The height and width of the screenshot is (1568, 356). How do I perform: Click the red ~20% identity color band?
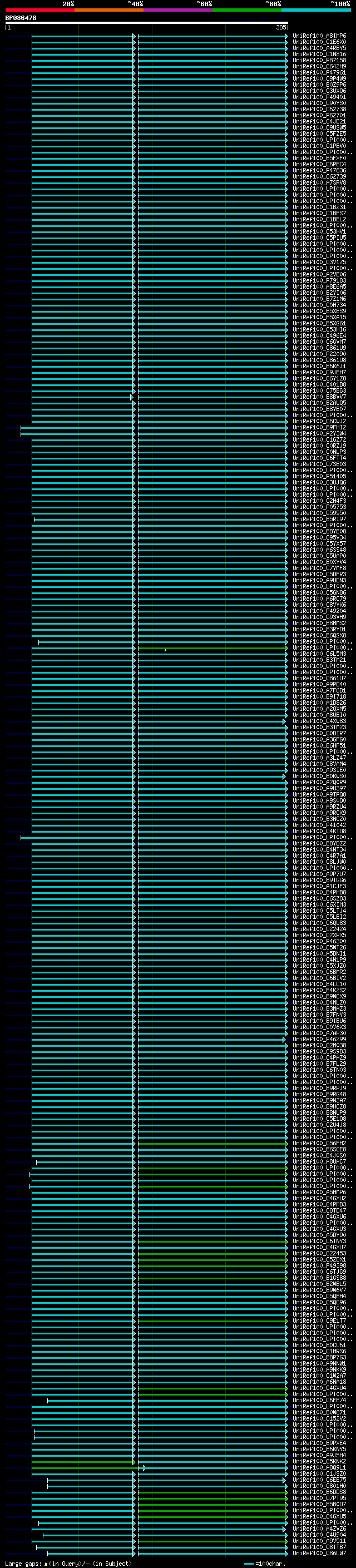point(39,10)
